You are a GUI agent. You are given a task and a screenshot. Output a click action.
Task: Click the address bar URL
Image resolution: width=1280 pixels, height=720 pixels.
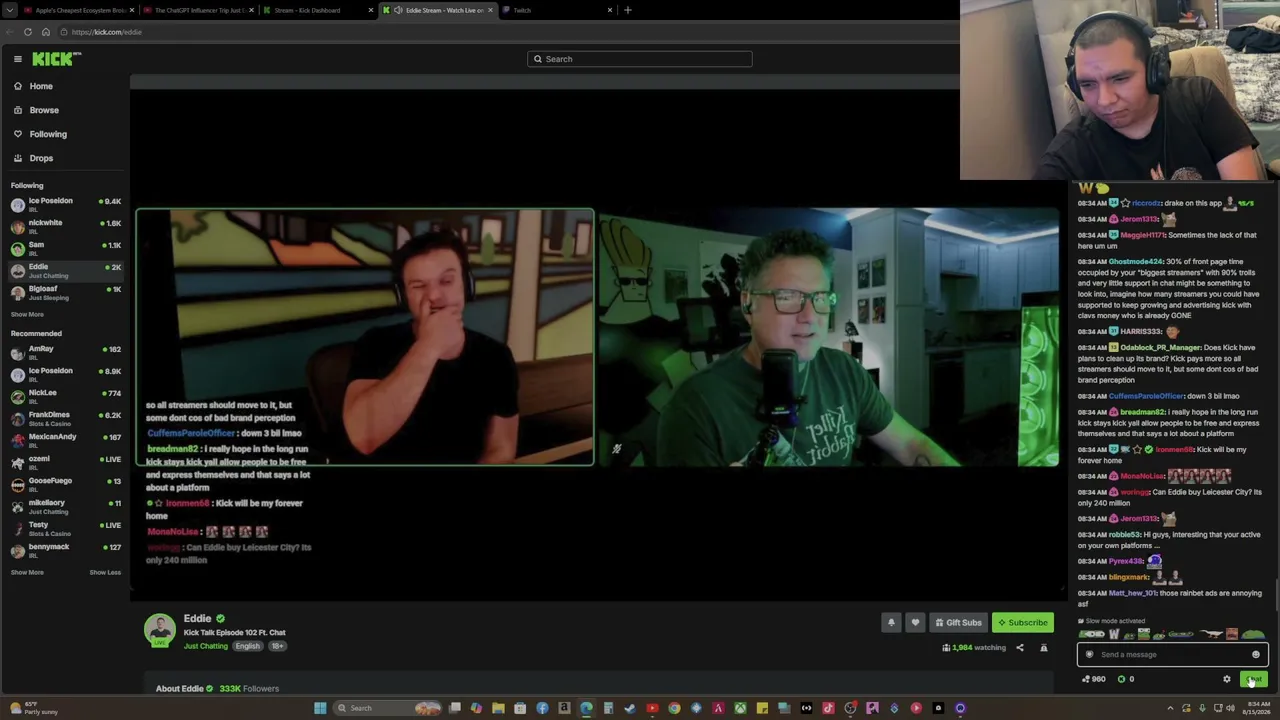106,32
